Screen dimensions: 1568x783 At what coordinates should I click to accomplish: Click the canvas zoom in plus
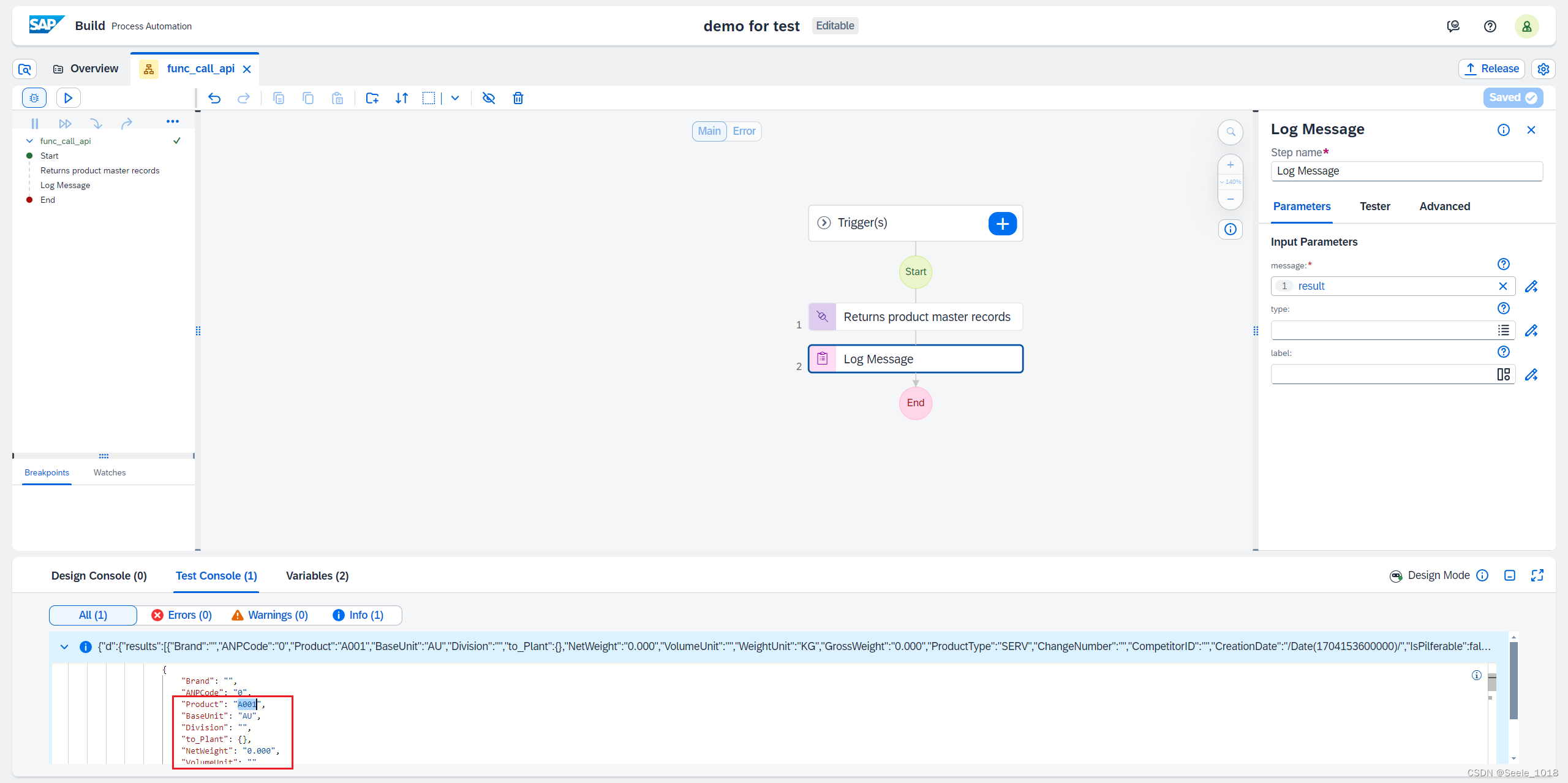(x=1231, y=165)
